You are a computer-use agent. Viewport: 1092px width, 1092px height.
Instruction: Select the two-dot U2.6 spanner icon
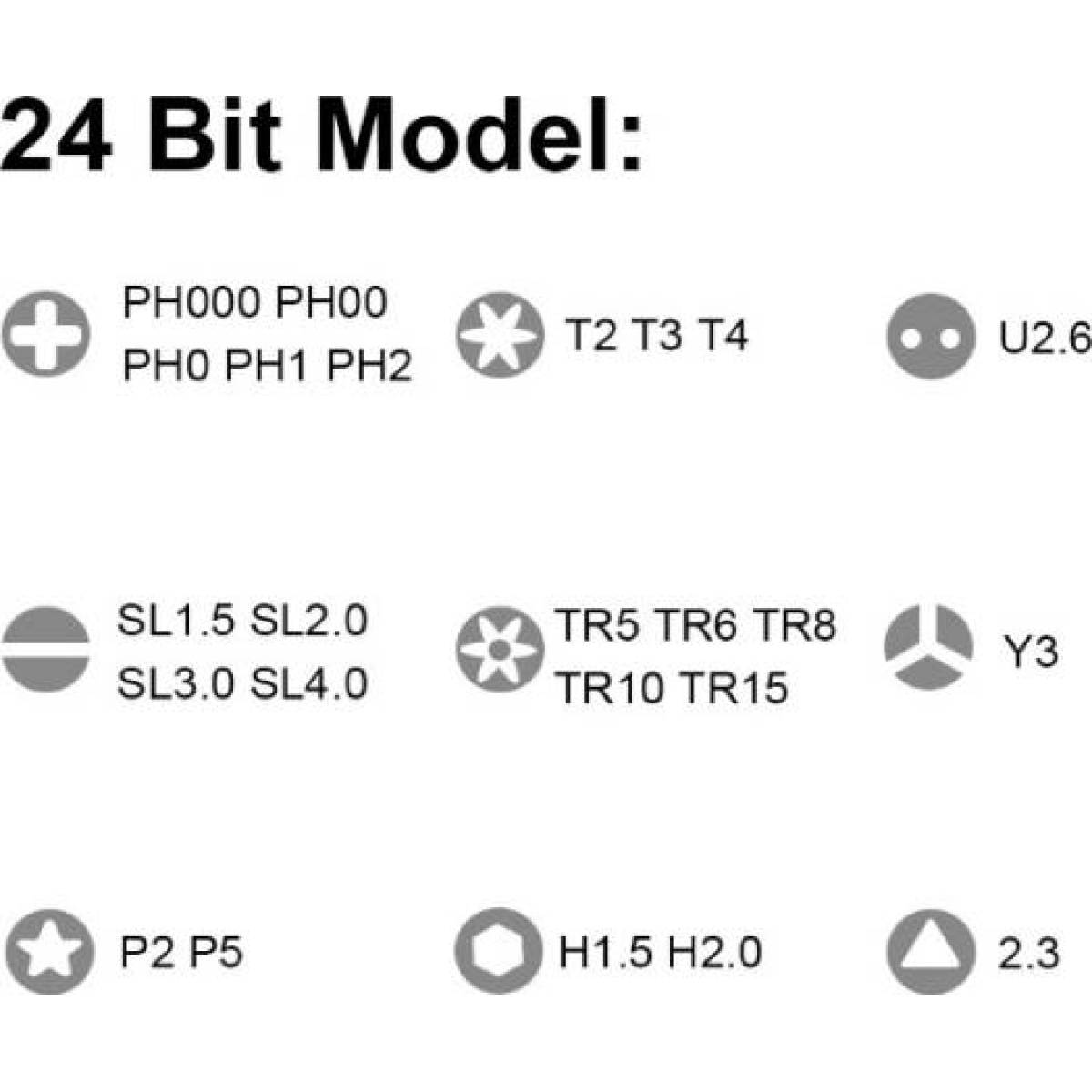pyautogui.click(x=930, y=336)
